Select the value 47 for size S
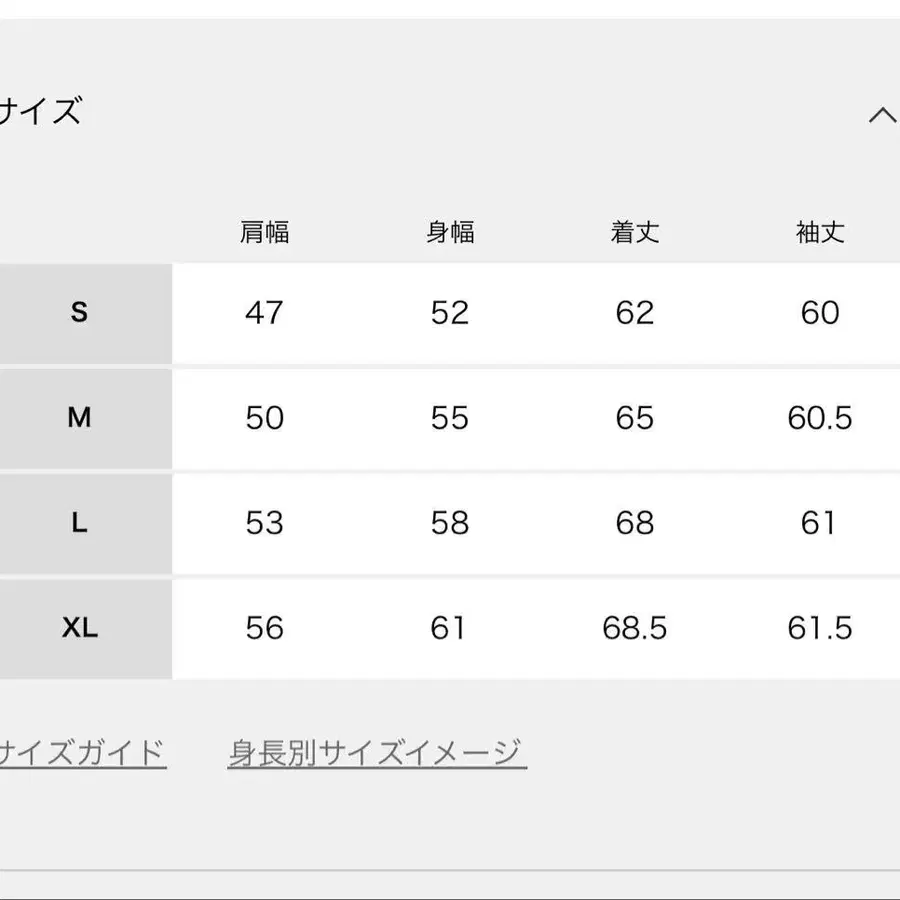This screenshot has width=900, height=900. point(265,312)
